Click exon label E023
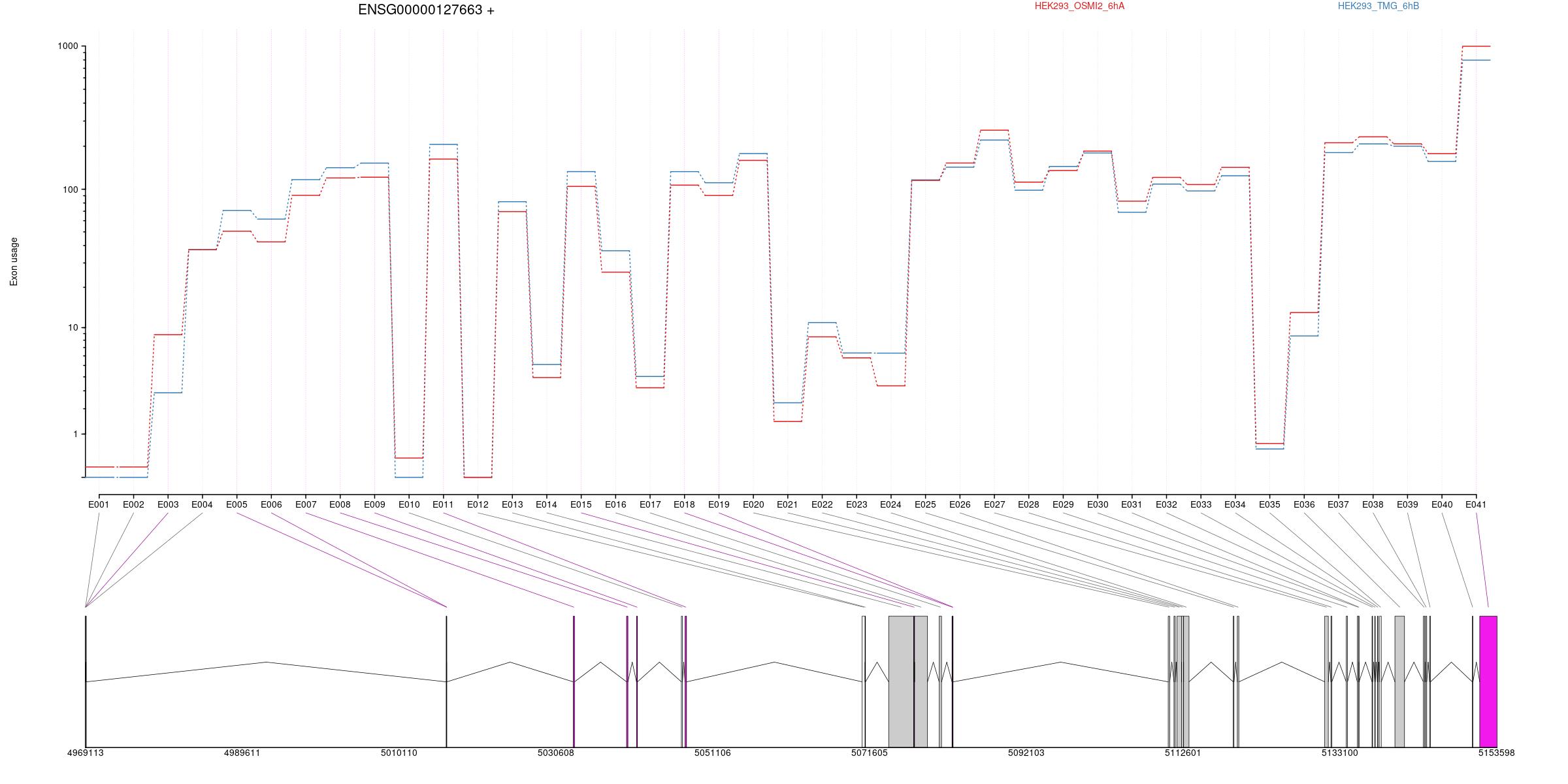The height and width of the screenshot is (784, 1568). tap(857, 504)
